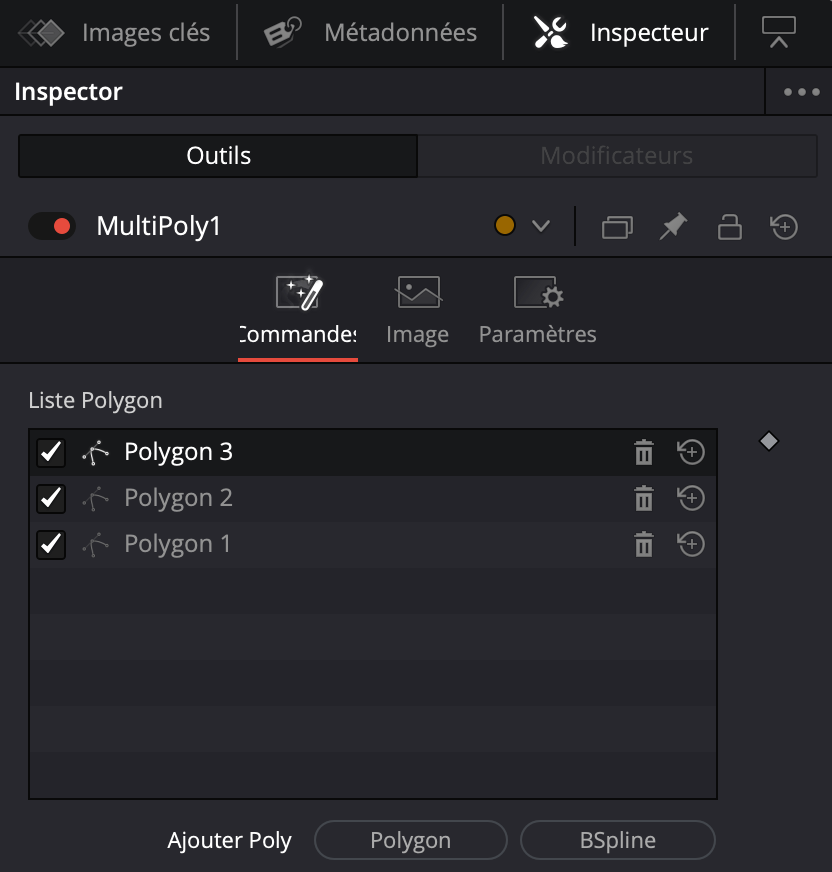Add a BSpline shape via Ajouter Poly
The width and height of the screenshot is (832, 872).
click(x=617, y=840)
